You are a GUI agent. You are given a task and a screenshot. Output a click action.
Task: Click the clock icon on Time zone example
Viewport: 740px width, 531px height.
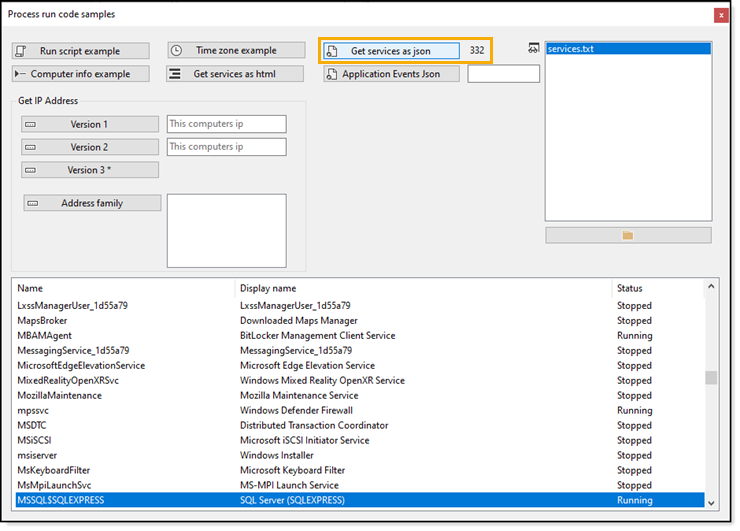tap(177, 51)
